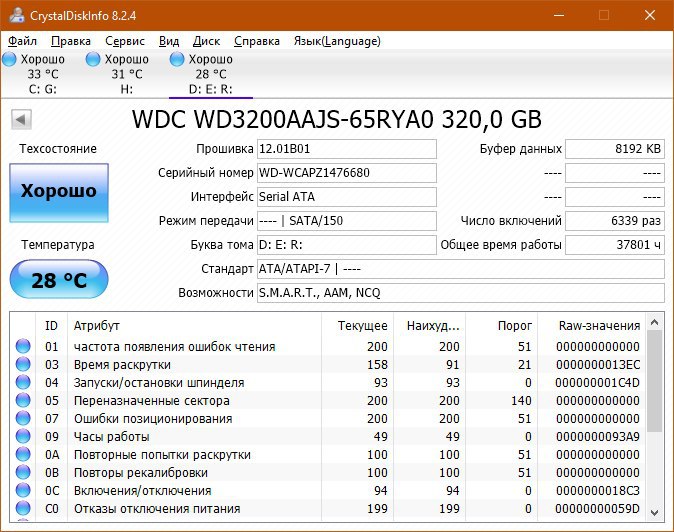This screenshot has height=532, width=674.
Task: Open the Вид menu
Action: (x=169, y=41)
